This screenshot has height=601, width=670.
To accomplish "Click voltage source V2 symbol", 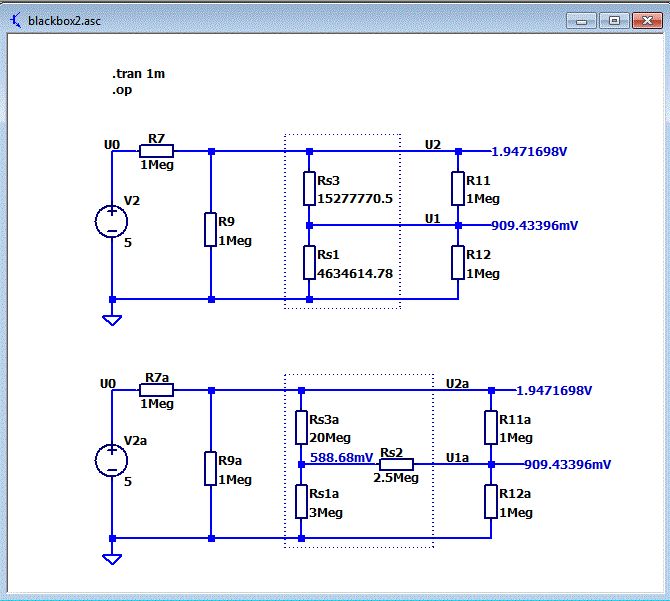I will [x=112, y=221].
